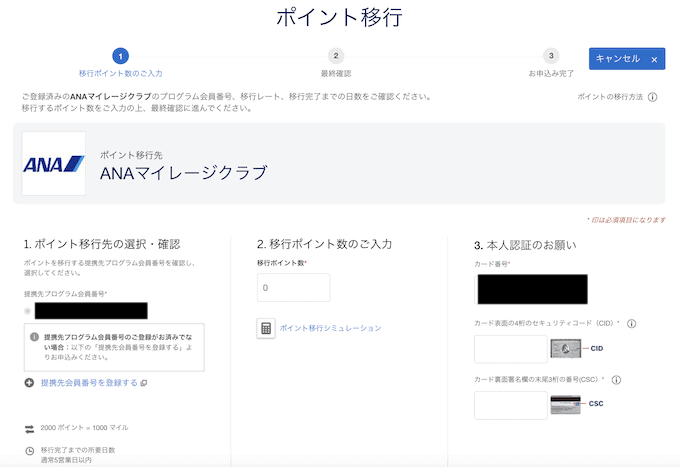Select step 1 circle in progress bar

[120, 56]
